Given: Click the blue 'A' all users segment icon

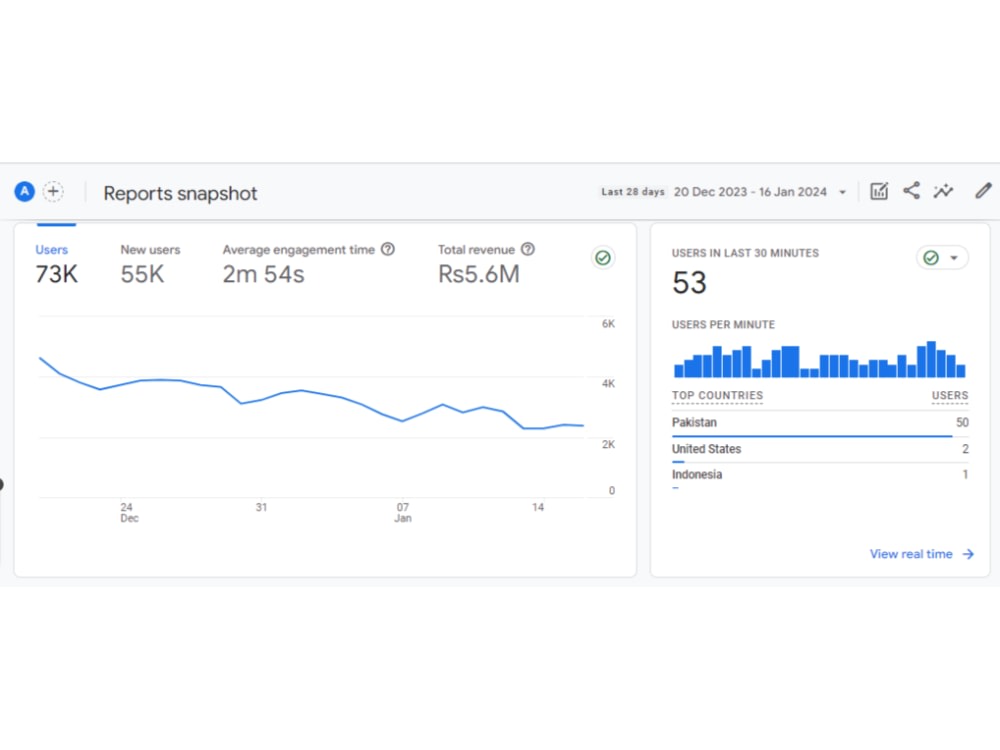Looking at the screenshot, I should point(24,191).
